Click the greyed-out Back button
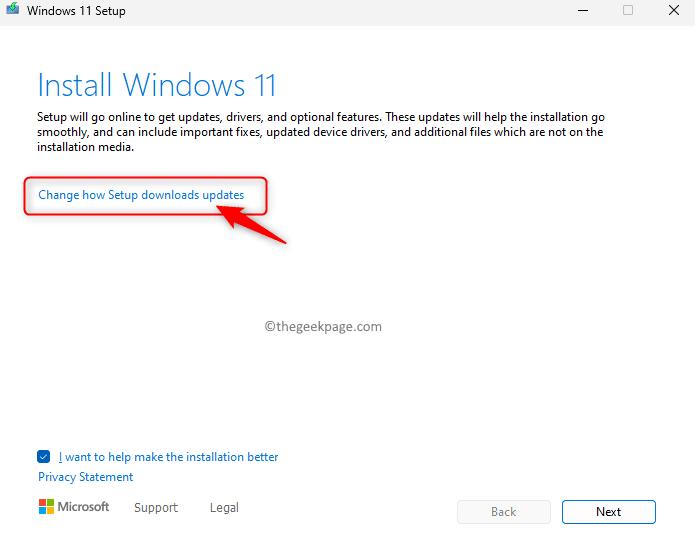This screenshot has width=695, height=545. (504, 512)
